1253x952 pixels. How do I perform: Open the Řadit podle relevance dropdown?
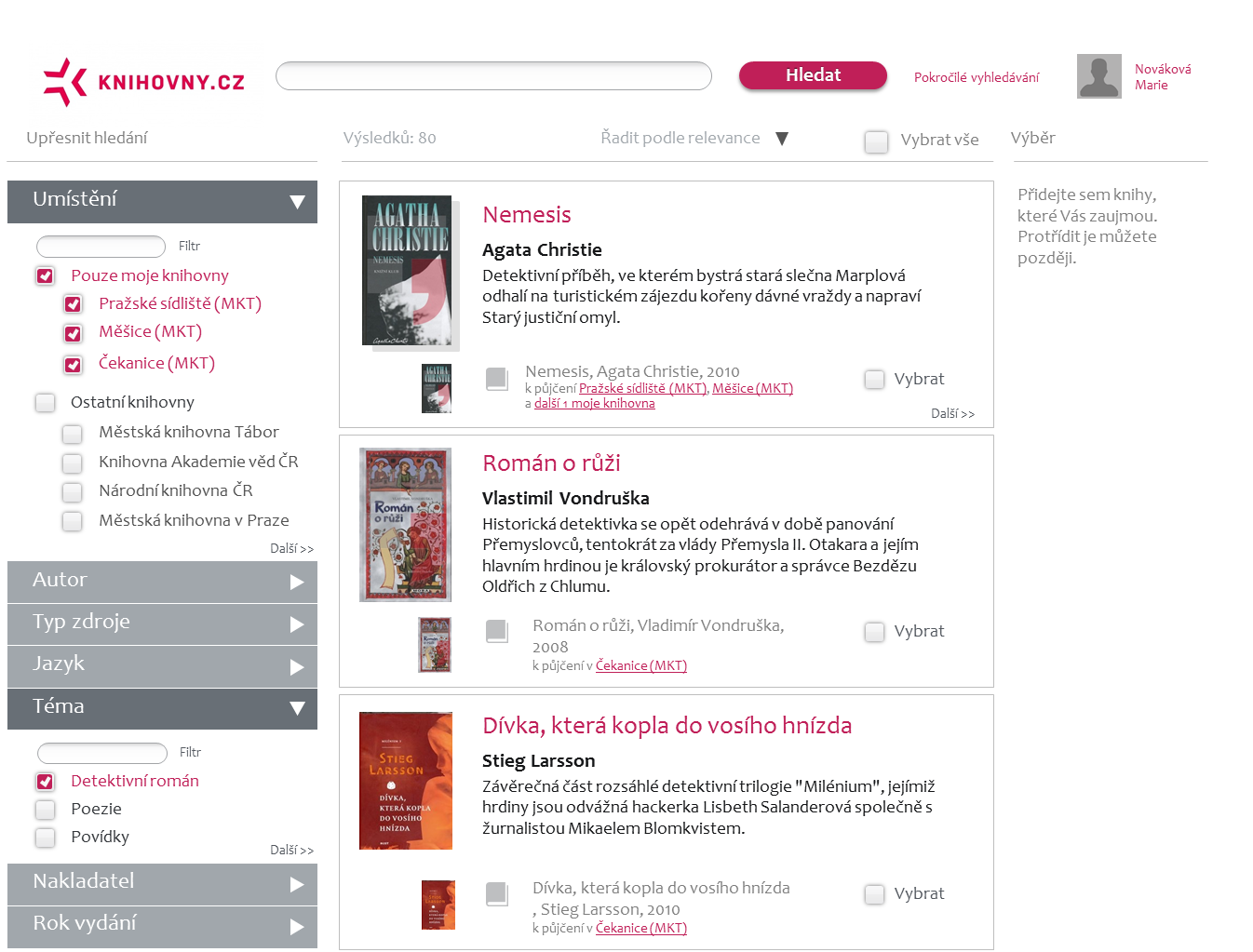tap(694, 138)
